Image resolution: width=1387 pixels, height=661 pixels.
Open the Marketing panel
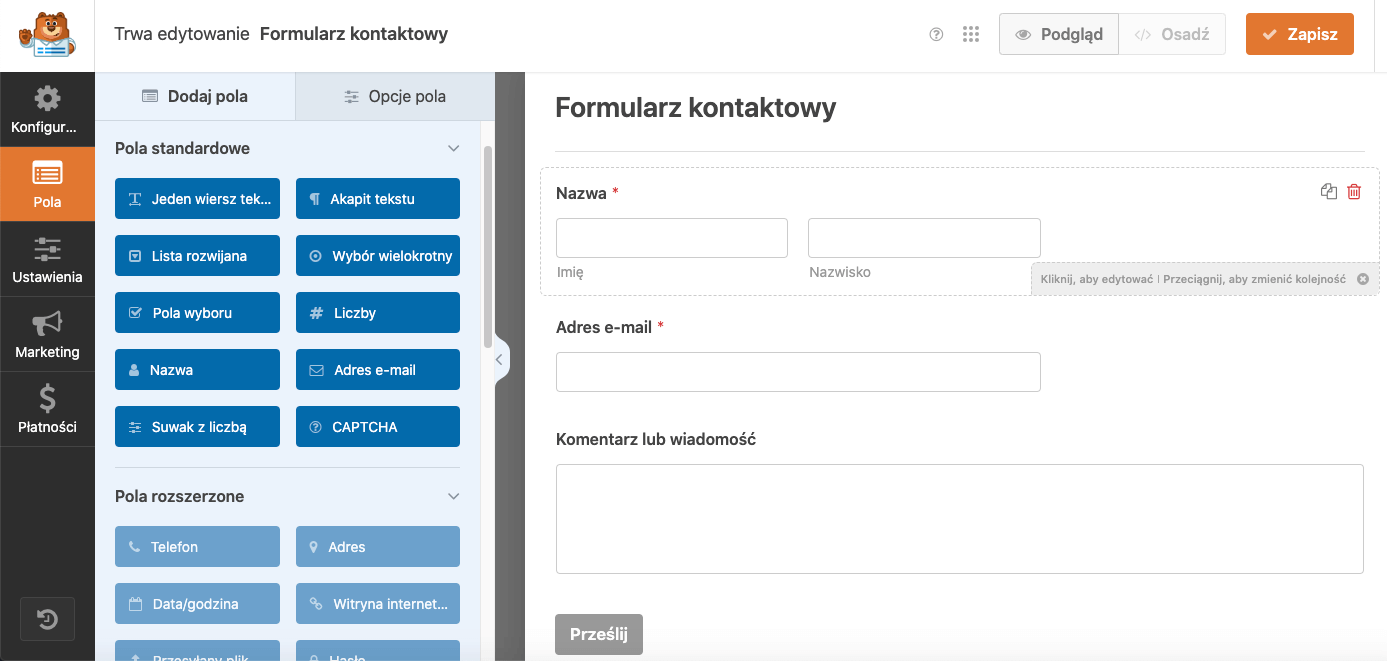tap(47, 335)
